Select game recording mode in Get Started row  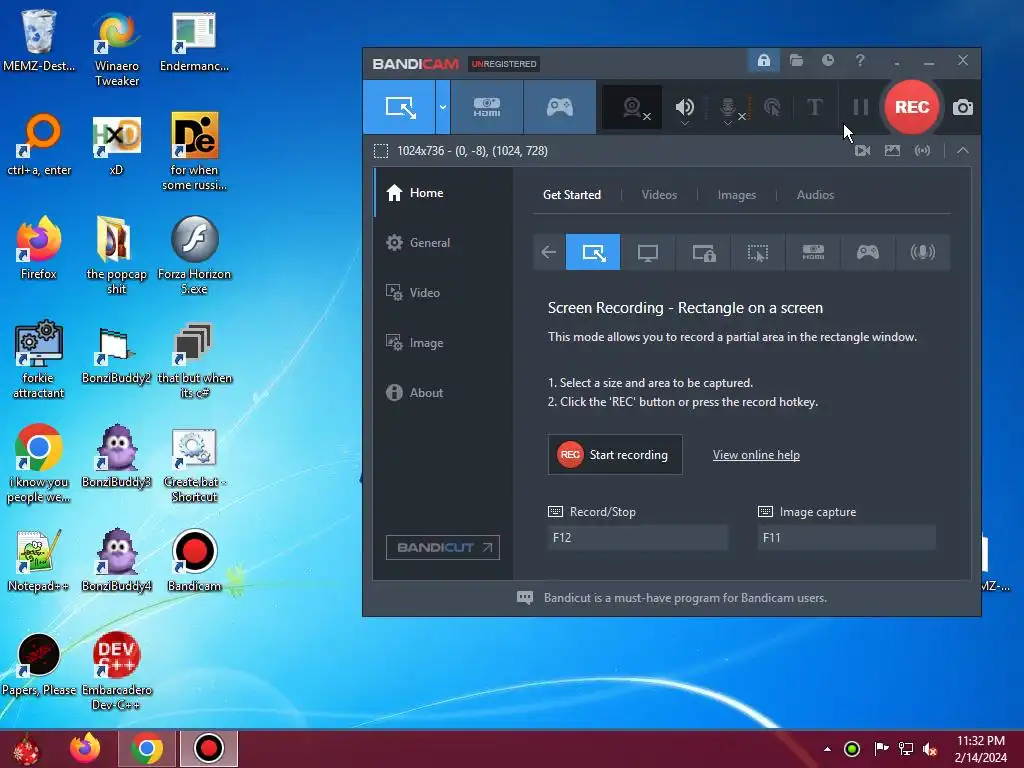pyautogui.click(x=868, y=252)
